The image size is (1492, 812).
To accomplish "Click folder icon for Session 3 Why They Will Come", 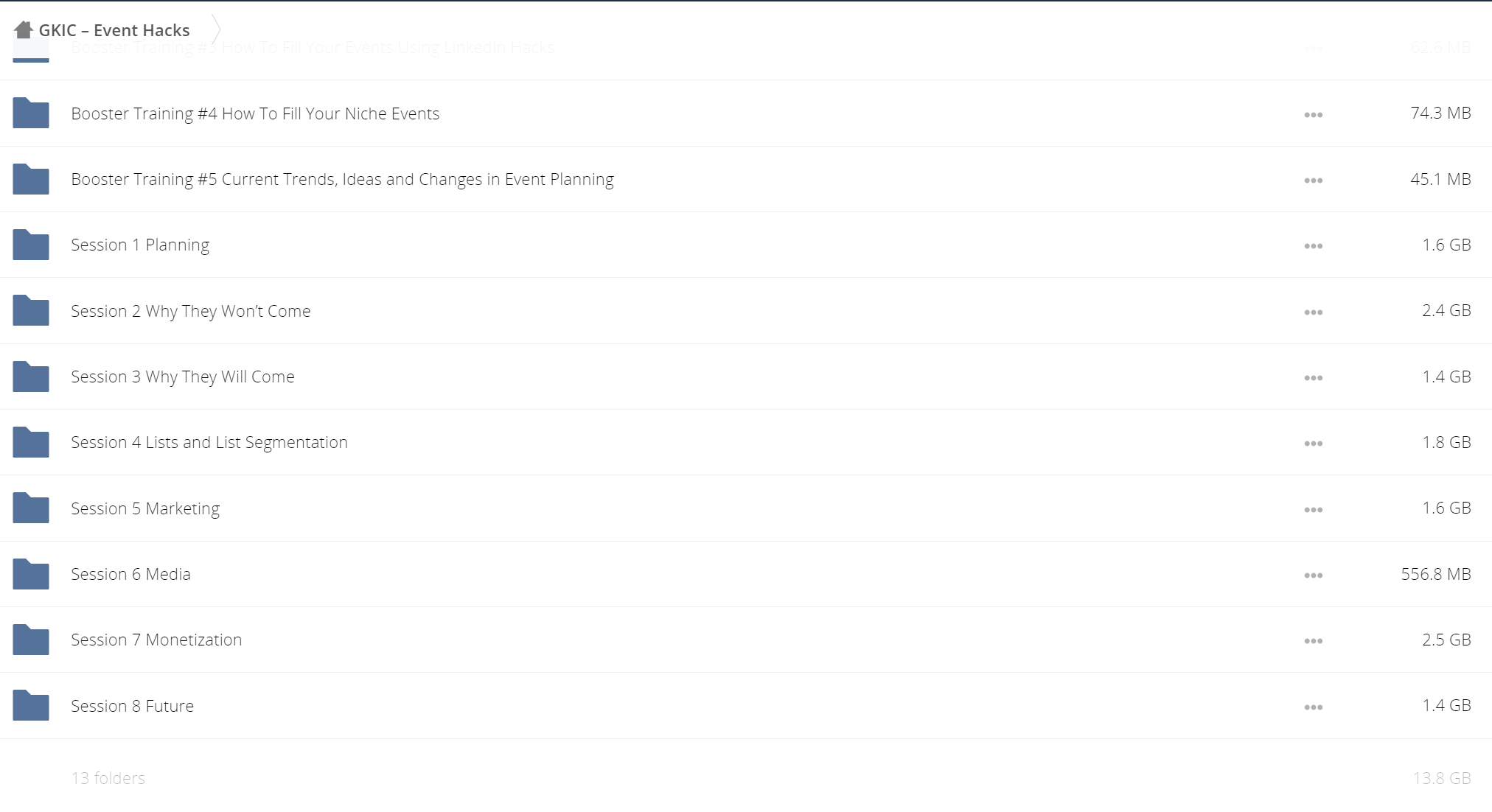I will click(31, 377).
